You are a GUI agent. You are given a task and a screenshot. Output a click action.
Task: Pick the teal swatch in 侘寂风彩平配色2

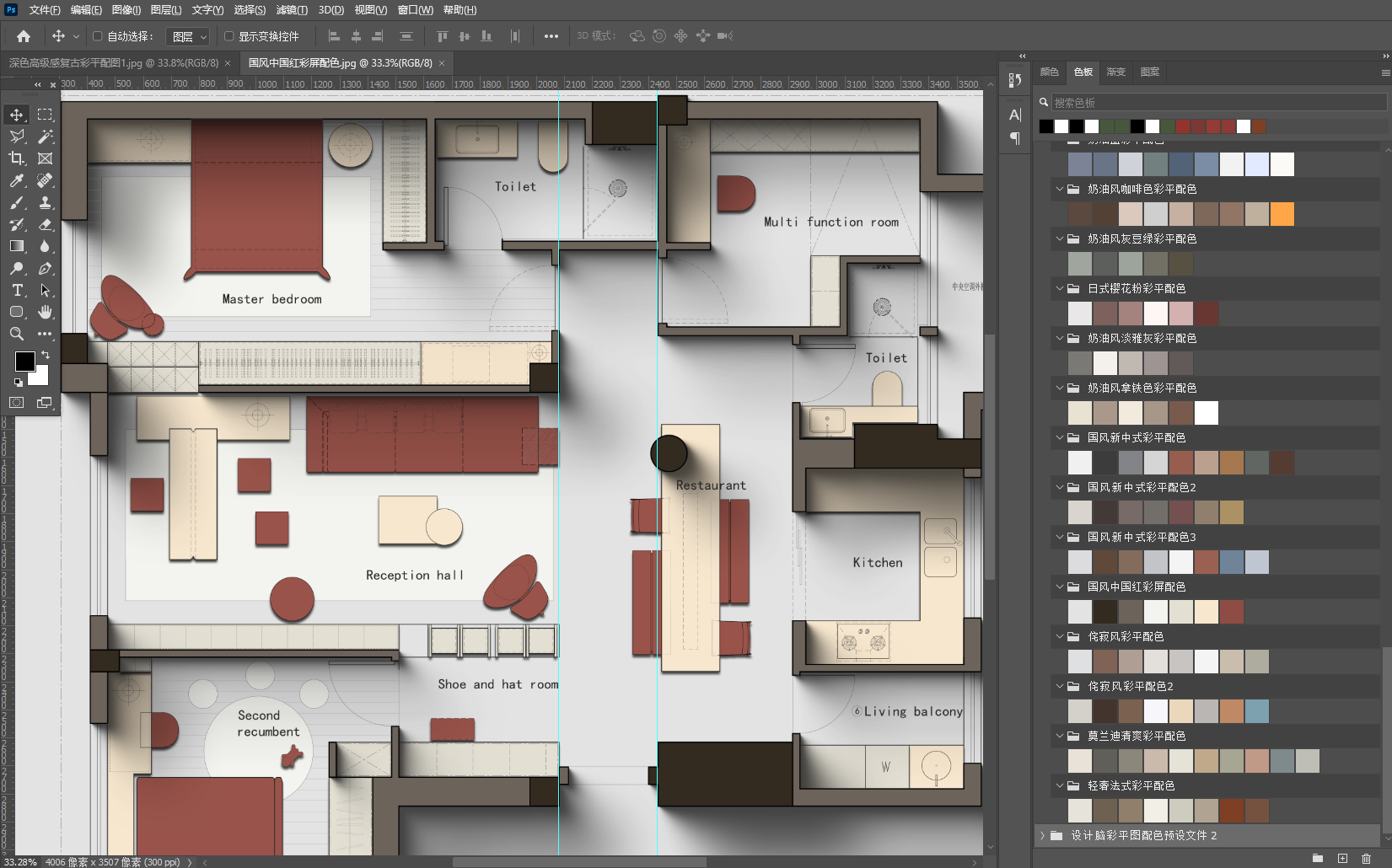pos(1256,711)
